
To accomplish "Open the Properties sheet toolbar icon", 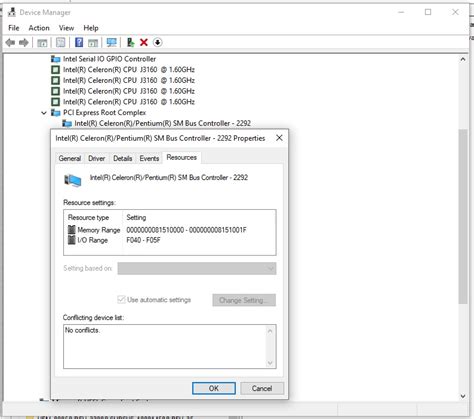I will [x=61, y=42].
